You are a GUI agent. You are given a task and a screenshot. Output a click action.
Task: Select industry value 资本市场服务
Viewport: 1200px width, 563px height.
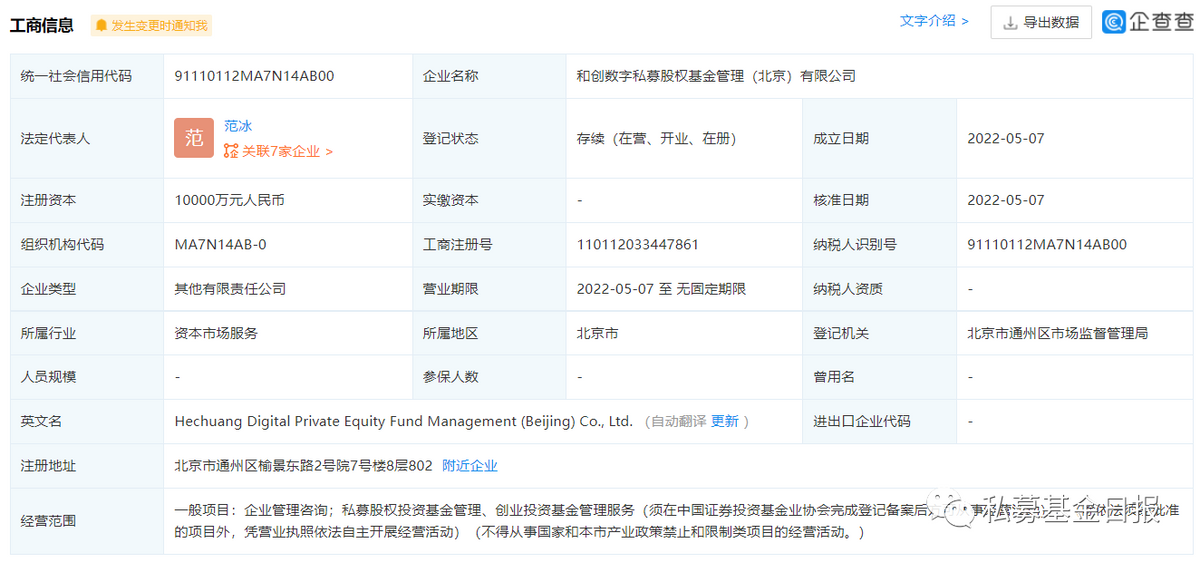tap(216, 333)
